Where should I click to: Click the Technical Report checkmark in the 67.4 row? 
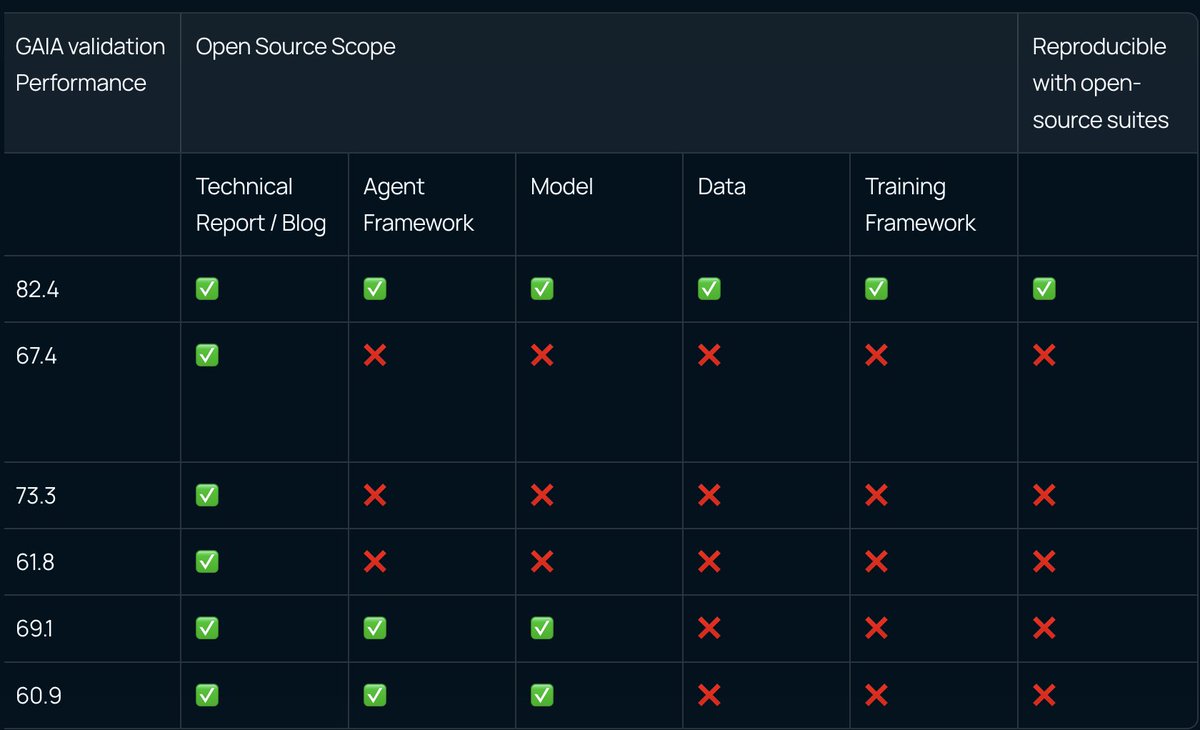(x=207, y=355)
